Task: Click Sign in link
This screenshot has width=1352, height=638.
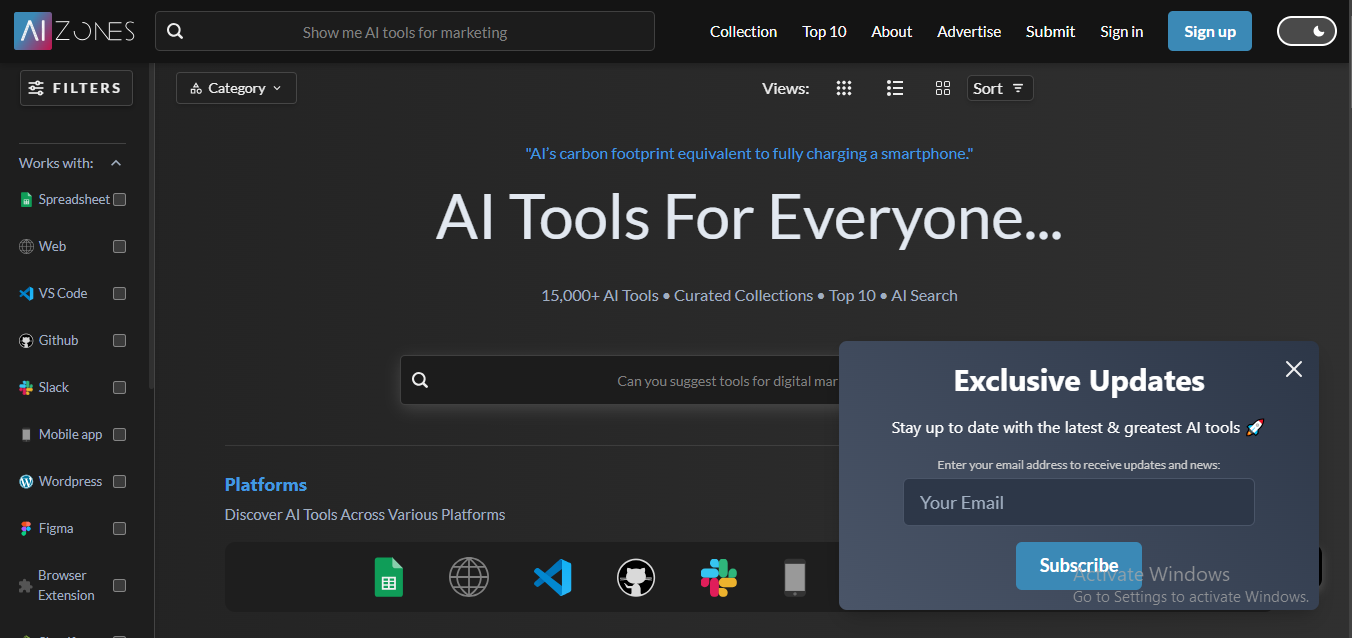Action: 1121,31
